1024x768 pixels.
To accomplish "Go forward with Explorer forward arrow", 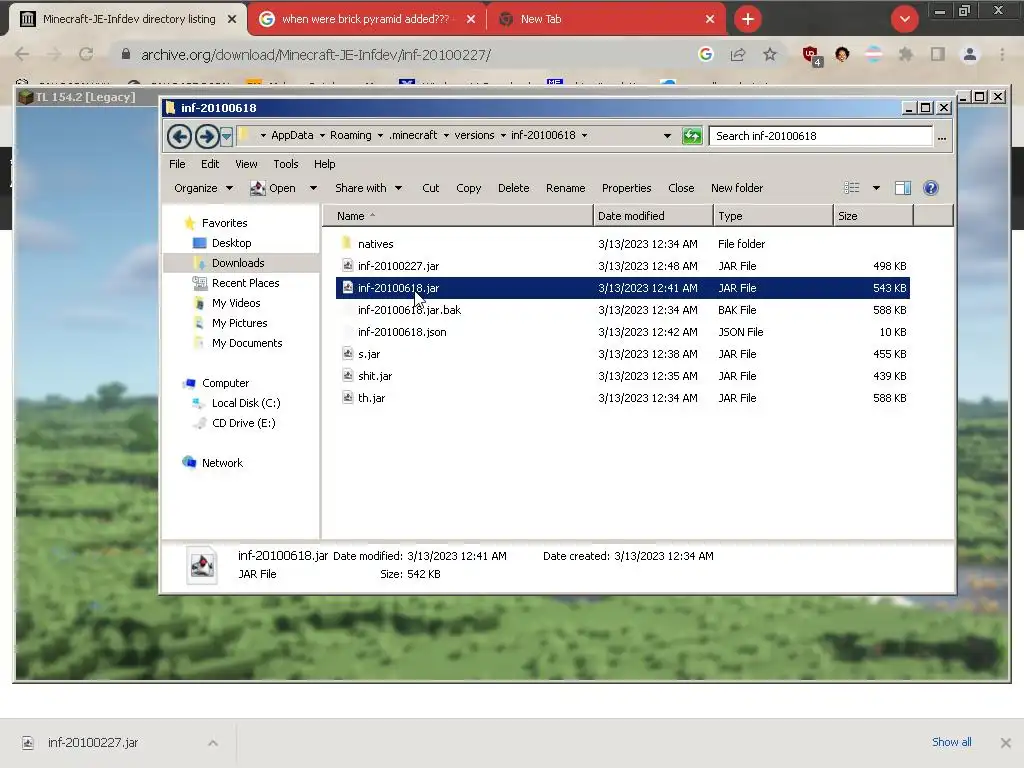I will (206, 136).
